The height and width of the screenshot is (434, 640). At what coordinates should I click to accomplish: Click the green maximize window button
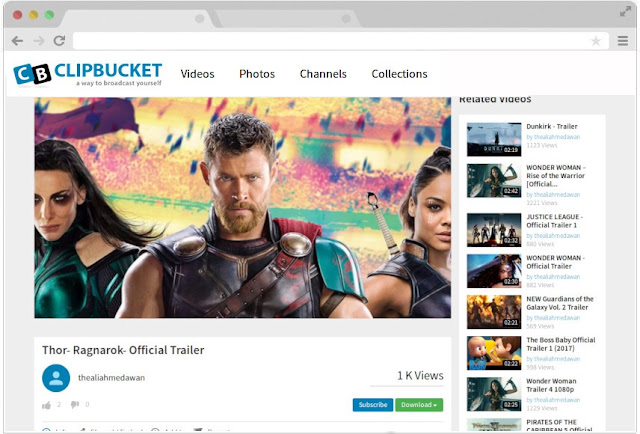click(x=49, y=15)
